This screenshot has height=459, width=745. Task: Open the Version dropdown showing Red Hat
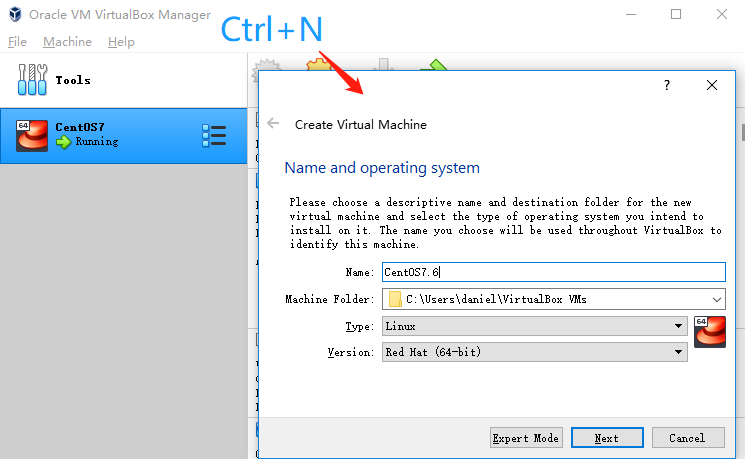click(535, 352)
